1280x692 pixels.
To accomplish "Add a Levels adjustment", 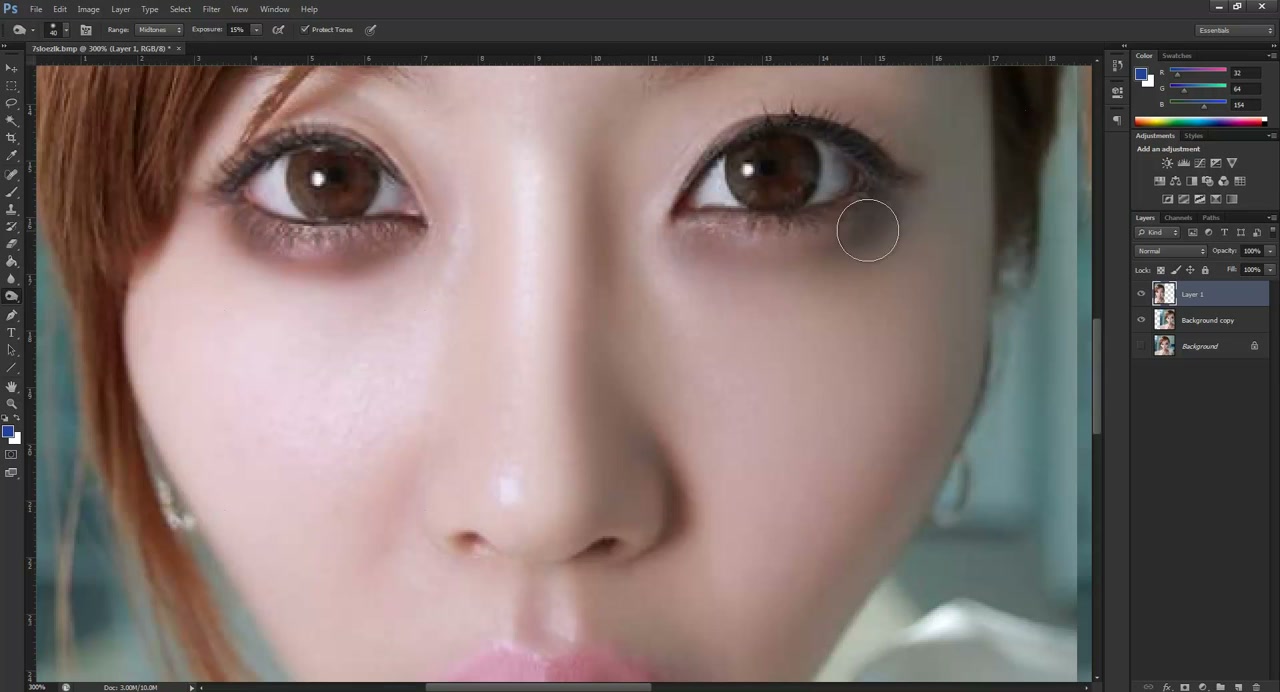I will pos(1183,163).
